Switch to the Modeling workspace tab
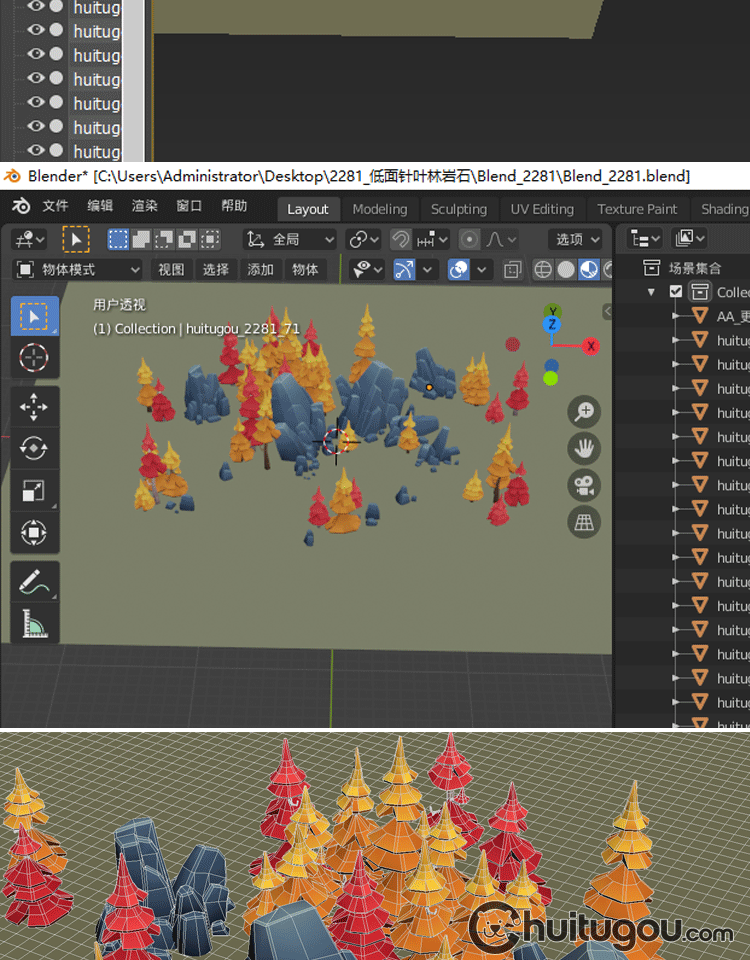The image size is (750, 960). pyautogui.click(x=380, y=209)
